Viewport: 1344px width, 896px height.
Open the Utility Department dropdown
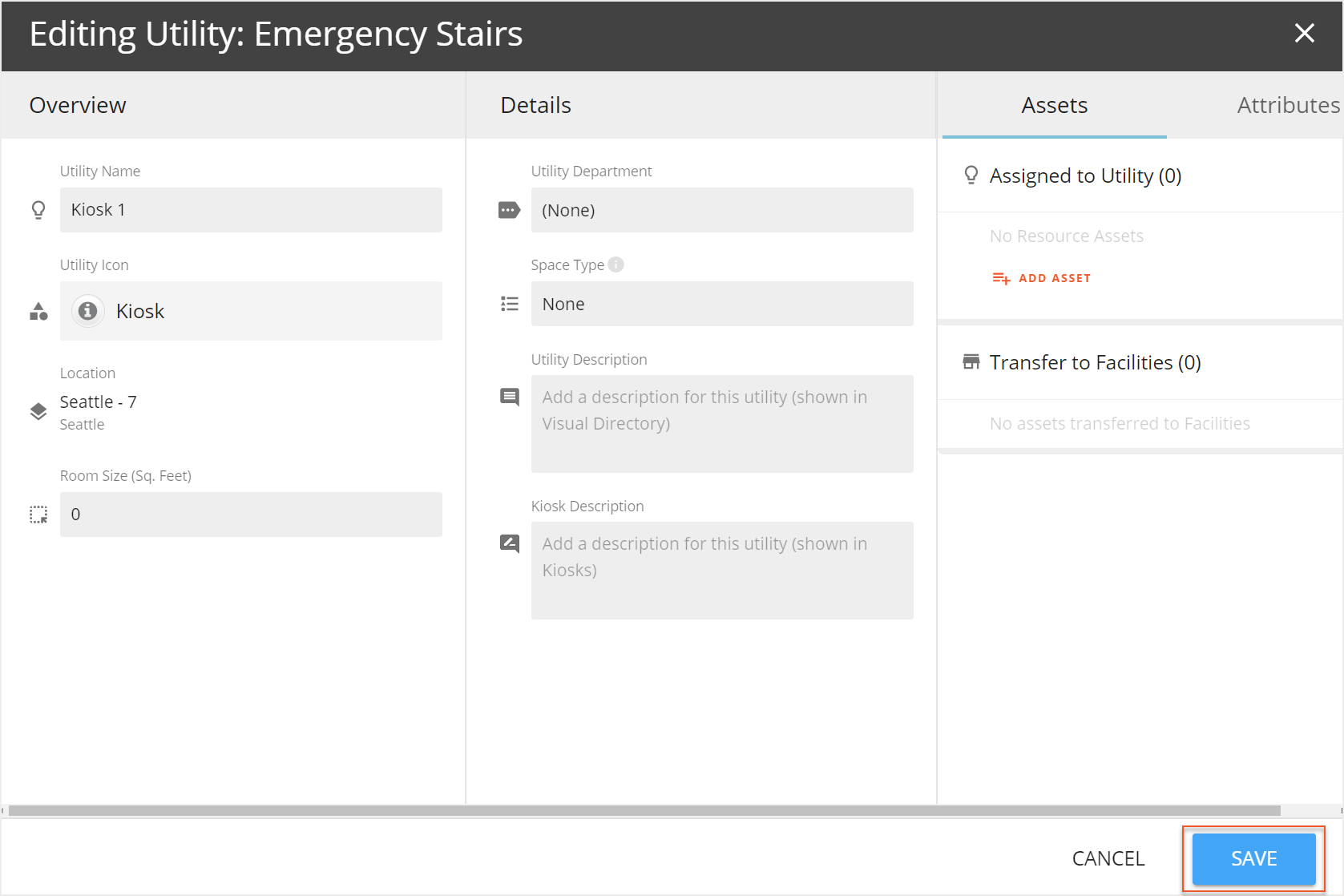coord(721,209)
